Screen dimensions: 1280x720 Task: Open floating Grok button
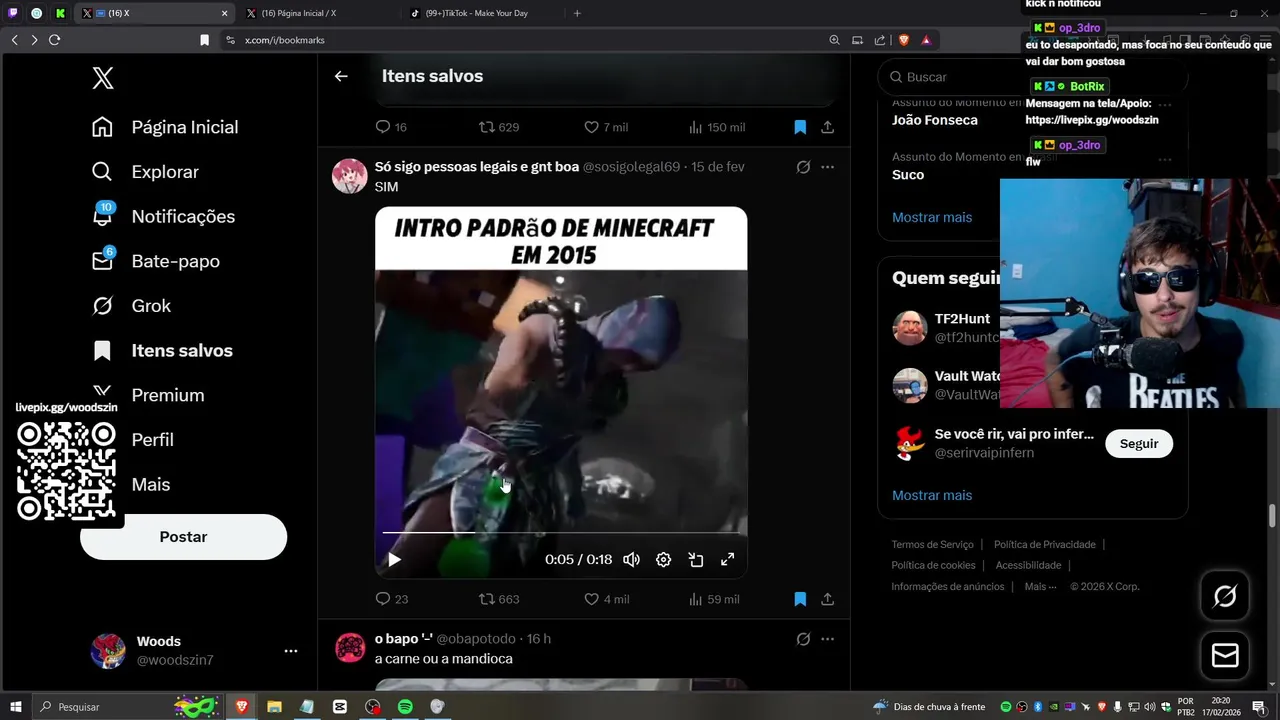(1225, 597)
